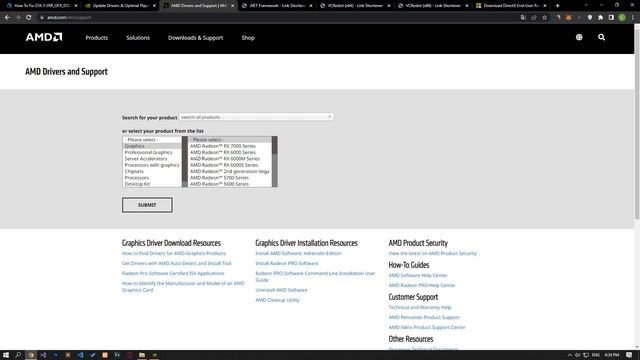
Task: Reload the page with refresh icon
Action: click(x=29, y=18)
